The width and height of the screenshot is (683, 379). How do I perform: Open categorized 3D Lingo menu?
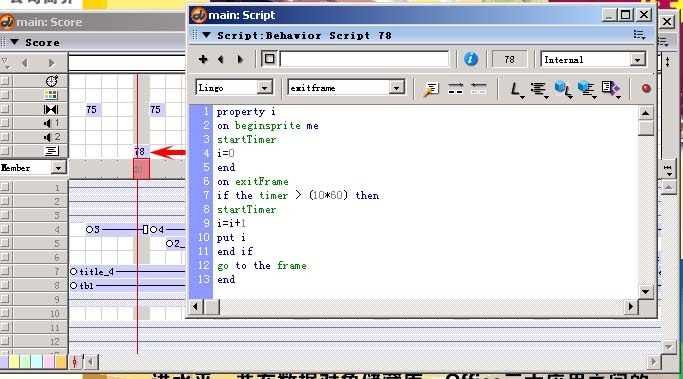[x=587, y=89]
